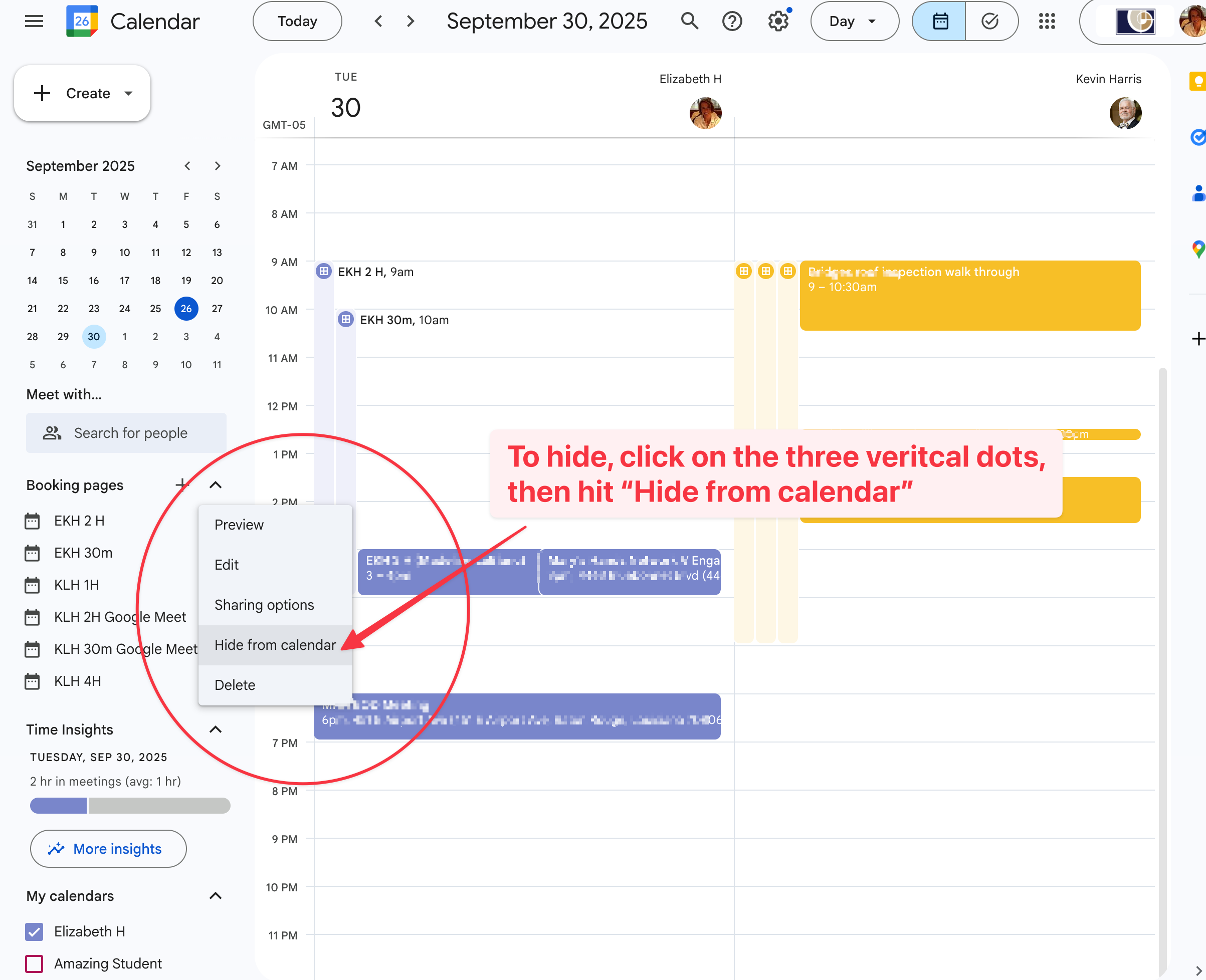Image resolution: width=1206 pixels, height=980 pixels.
Task: Open More insights
Action: tap(108, 848)
